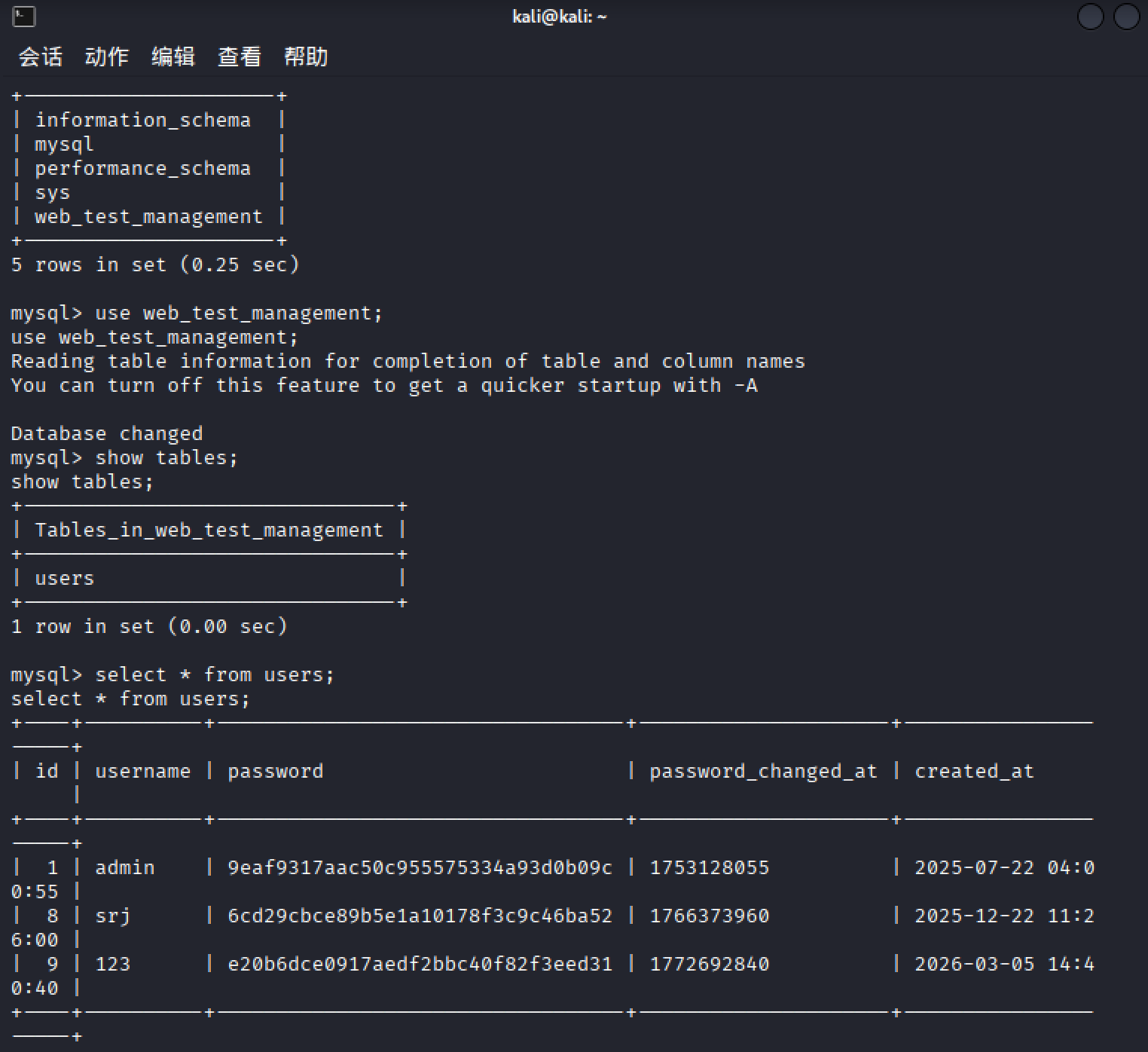Open the 帮助 menu

coord(306,57)
